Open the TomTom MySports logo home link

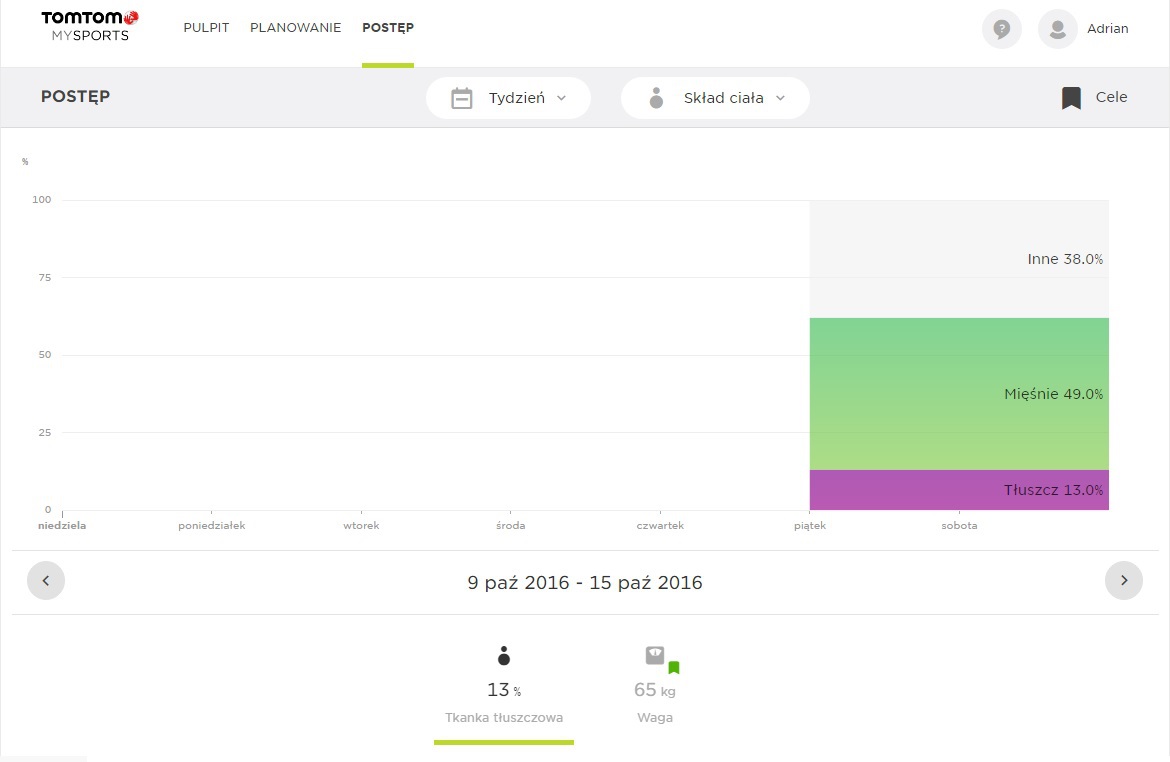90,26
